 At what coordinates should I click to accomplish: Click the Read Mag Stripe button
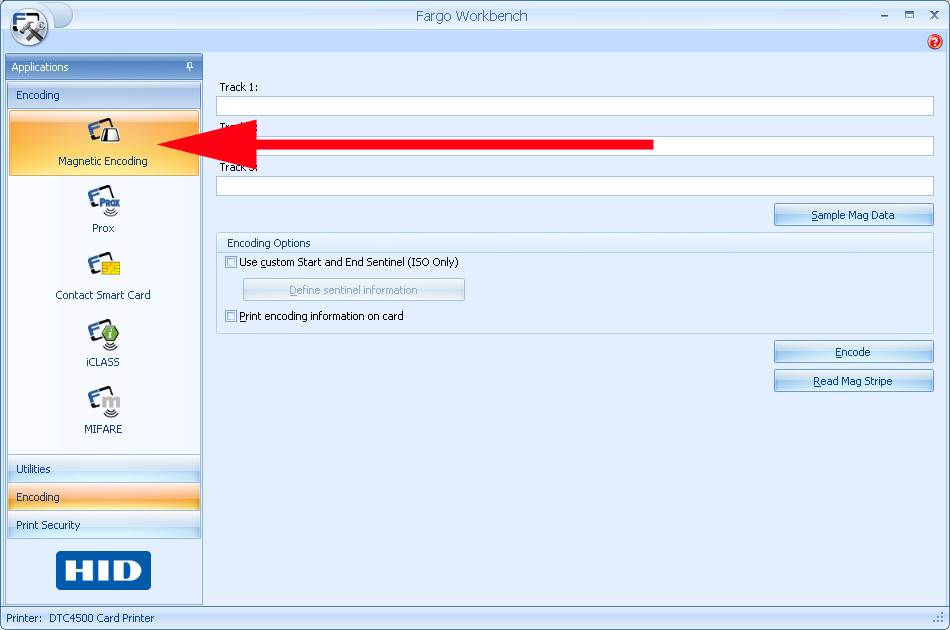coord(853,381)
